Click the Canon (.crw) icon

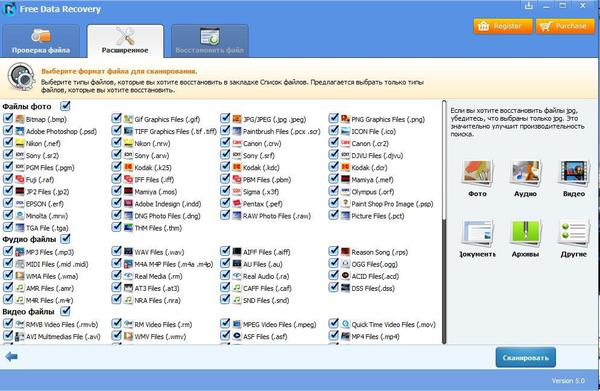(237, 143)
